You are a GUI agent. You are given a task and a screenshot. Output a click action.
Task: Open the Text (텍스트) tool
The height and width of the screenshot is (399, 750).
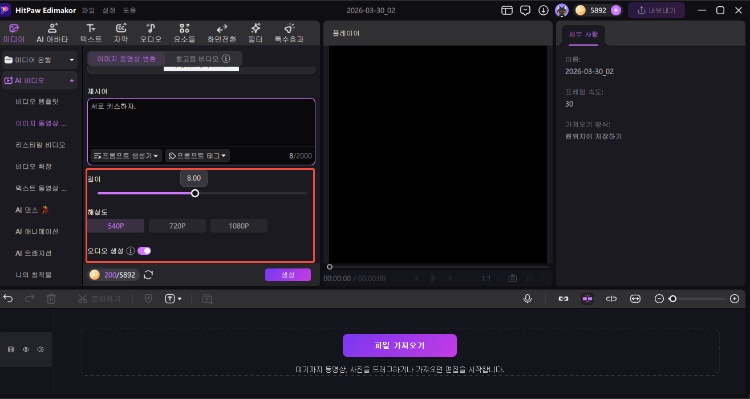90,33
